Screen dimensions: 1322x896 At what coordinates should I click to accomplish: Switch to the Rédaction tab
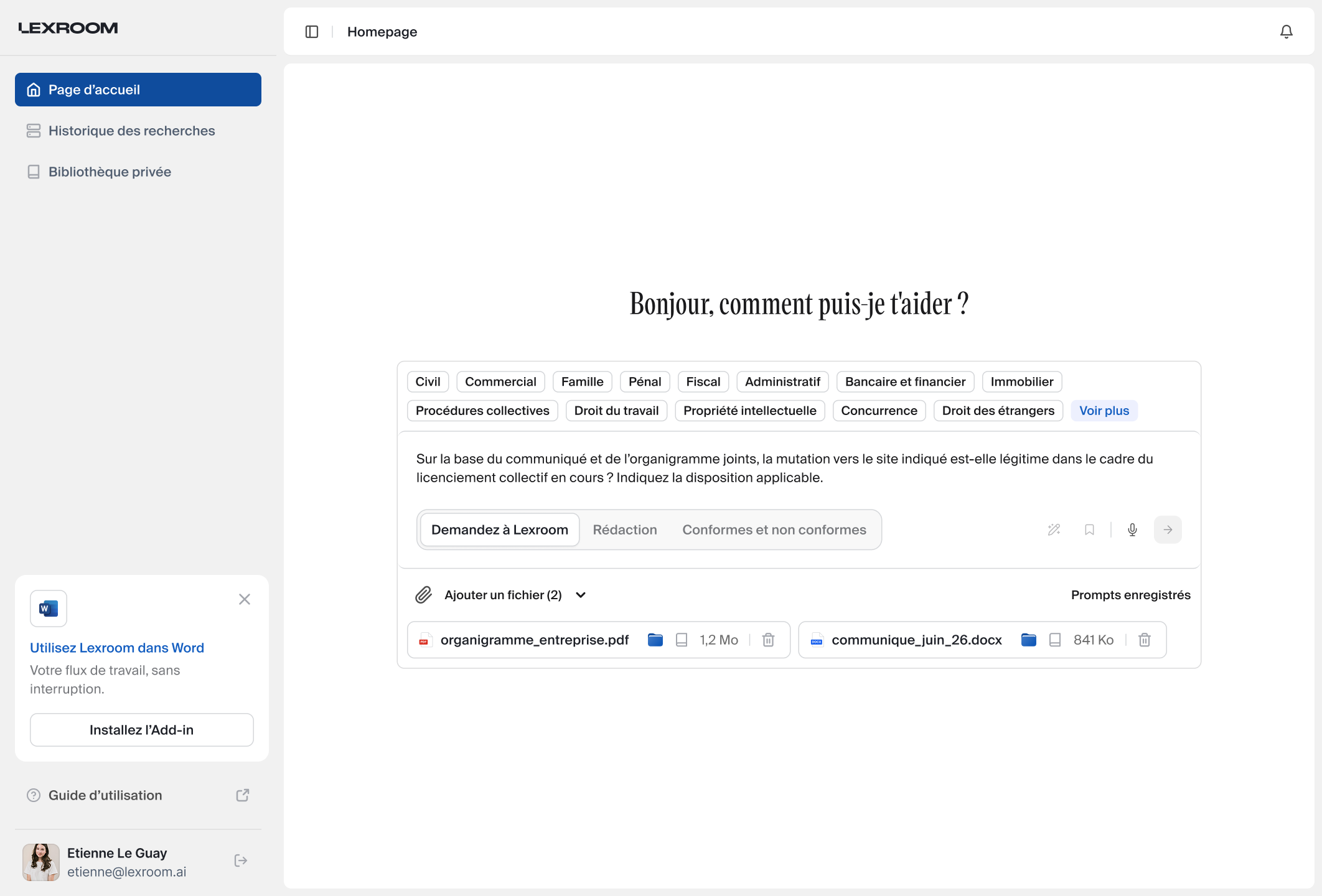pos(625,530)
